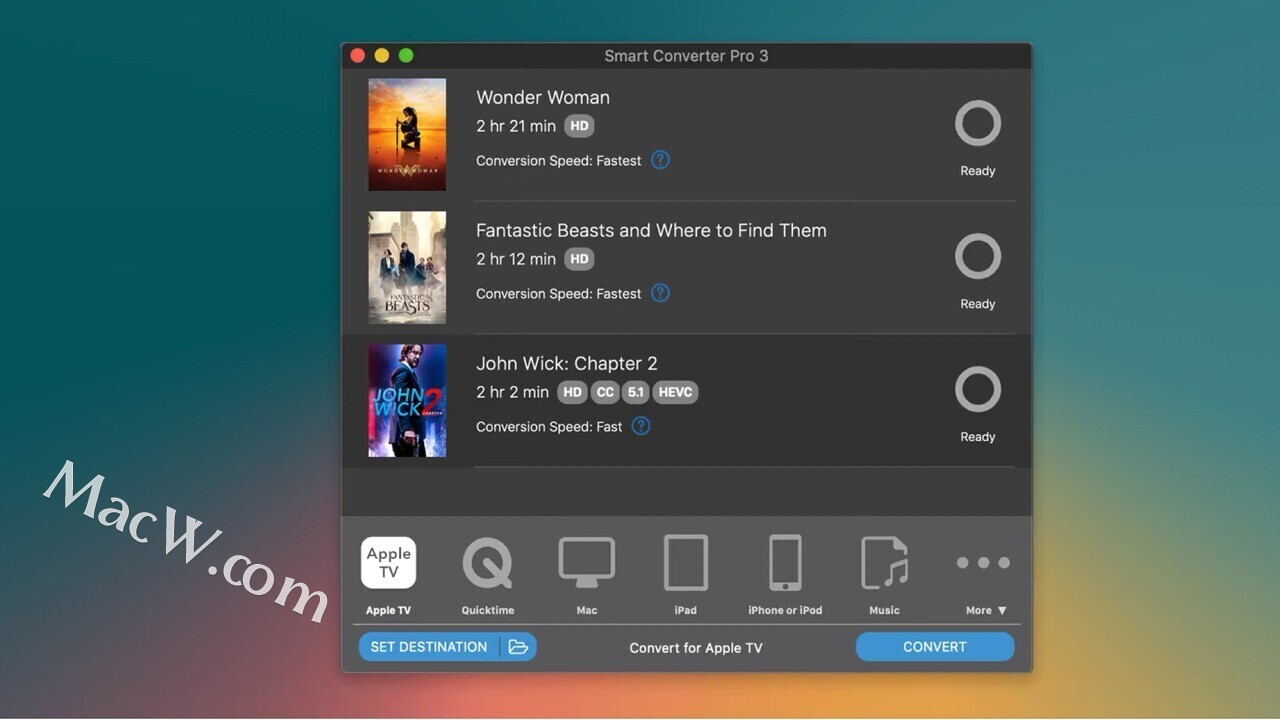The image size is (1280, 720).
Task: Select the iPad device preset
Action: click(x=686, y=563)
